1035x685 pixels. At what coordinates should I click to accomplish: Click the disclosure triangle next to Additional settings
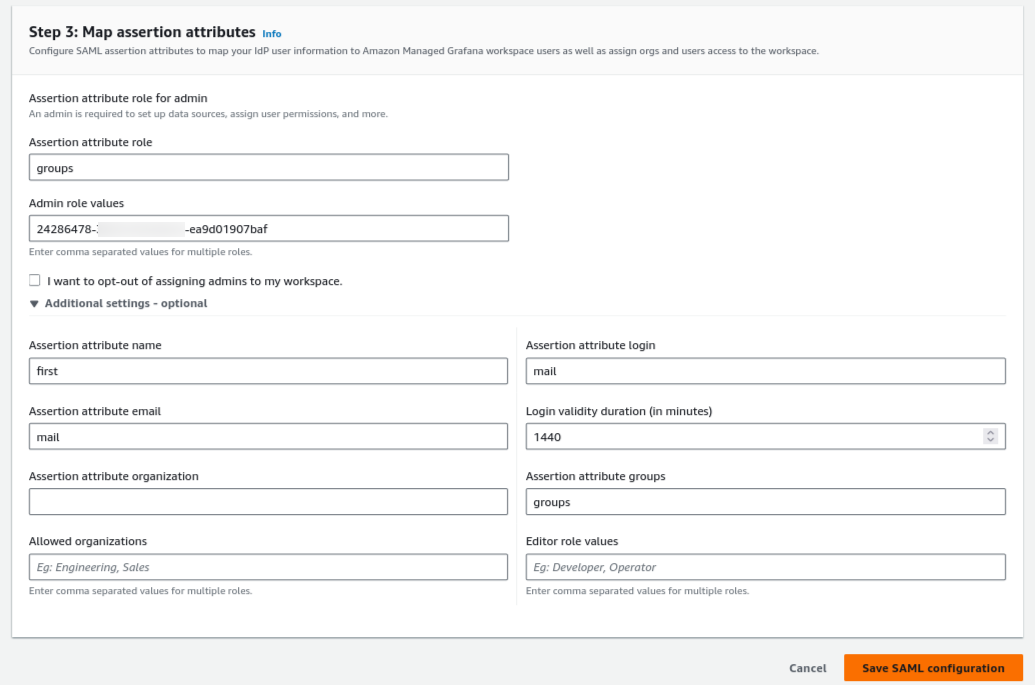pos(33,304)
